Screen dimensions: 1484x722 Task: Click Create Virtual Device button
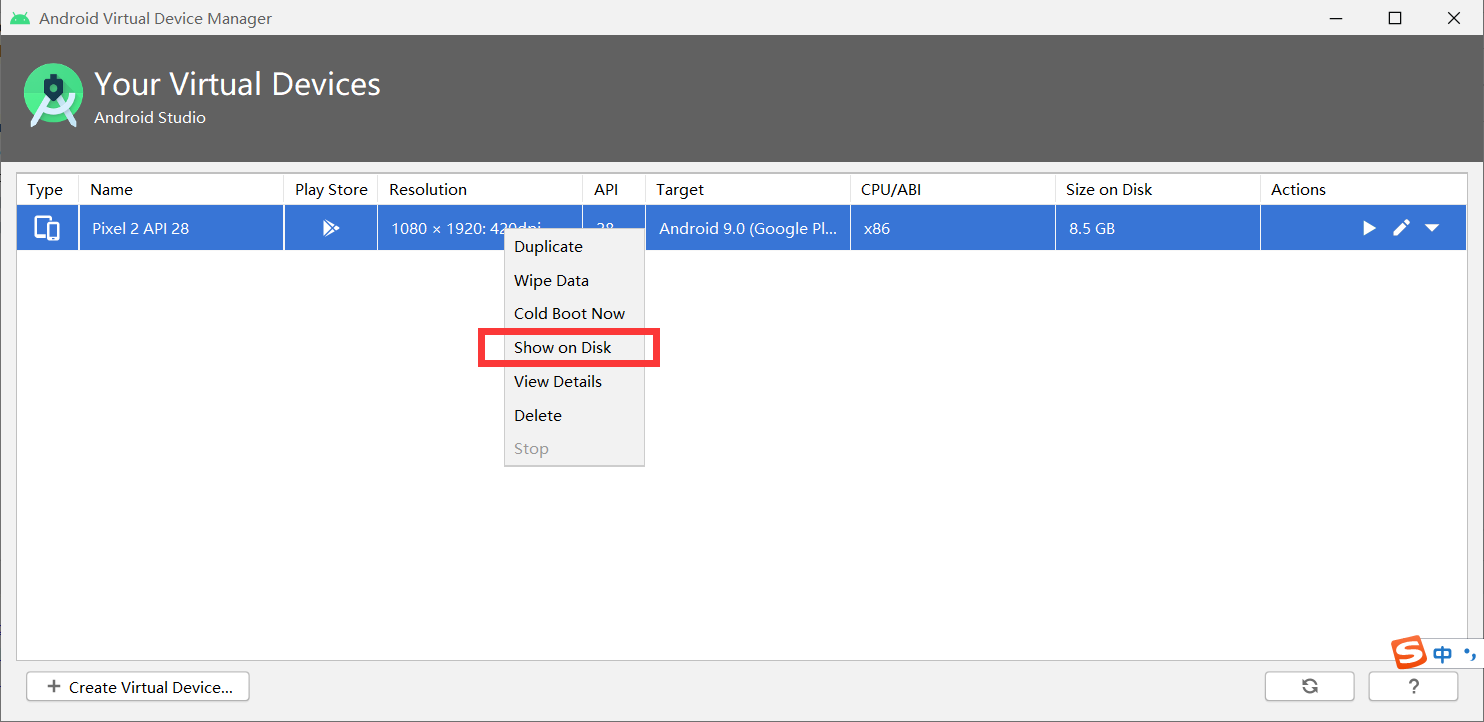pyautogui.click(x=137, y=686)
